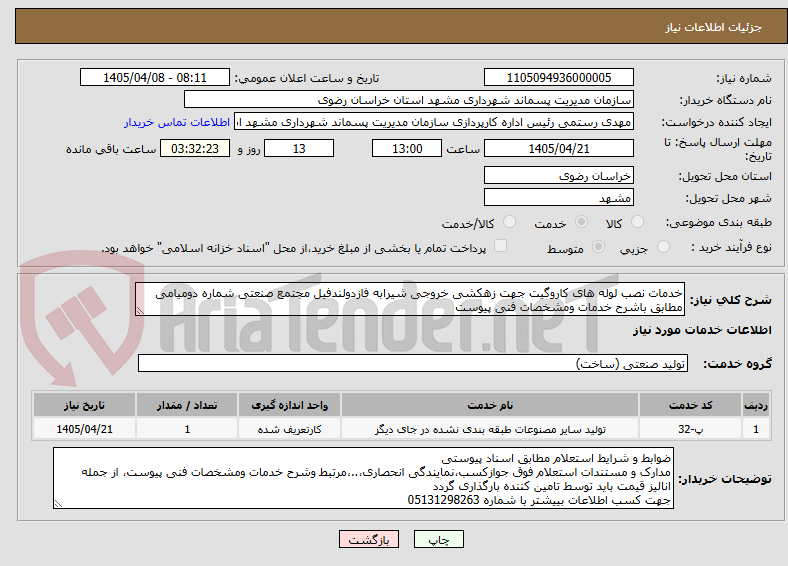Click the buyer organization name field
This screenshot has height=566, width=788.
coord(409,100)
